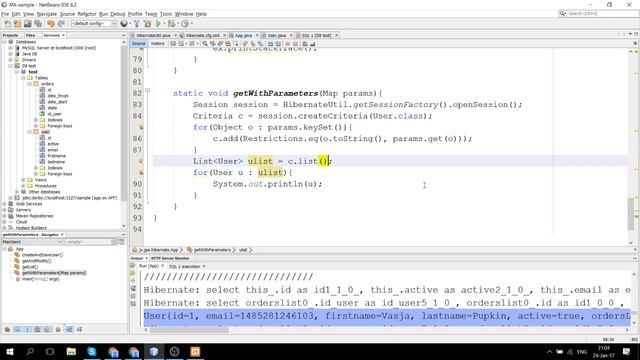
Task: Open HTTP Server Monitor tab
Action: click(170, 258)
